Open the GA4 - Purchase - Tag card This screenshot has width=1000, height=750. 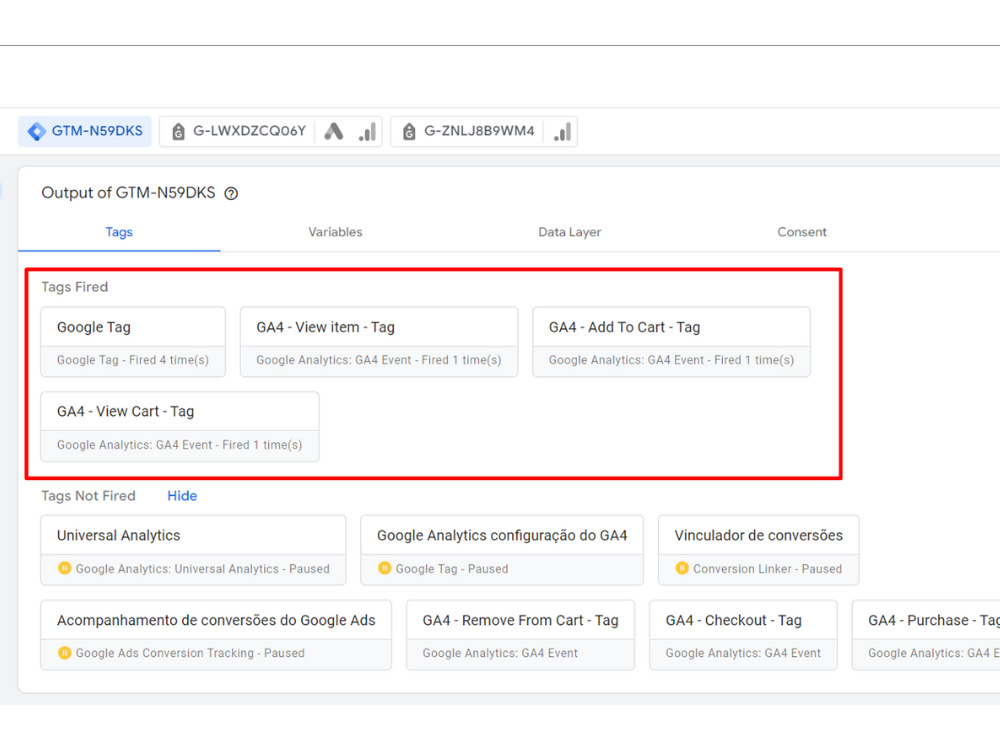pos(926,635)
